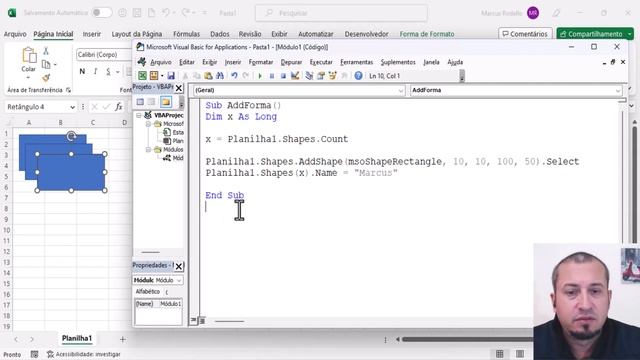Click the blue Undo arrow in VBA toolbar

click(234, 76)
